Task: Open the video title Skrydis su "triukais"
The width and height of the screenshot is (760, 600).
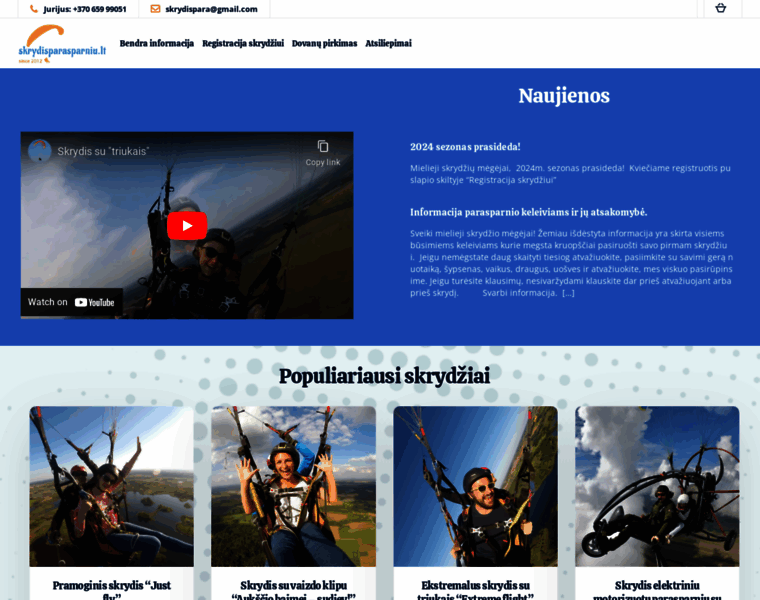Action: pyautogui.click(x=103, y=151)
